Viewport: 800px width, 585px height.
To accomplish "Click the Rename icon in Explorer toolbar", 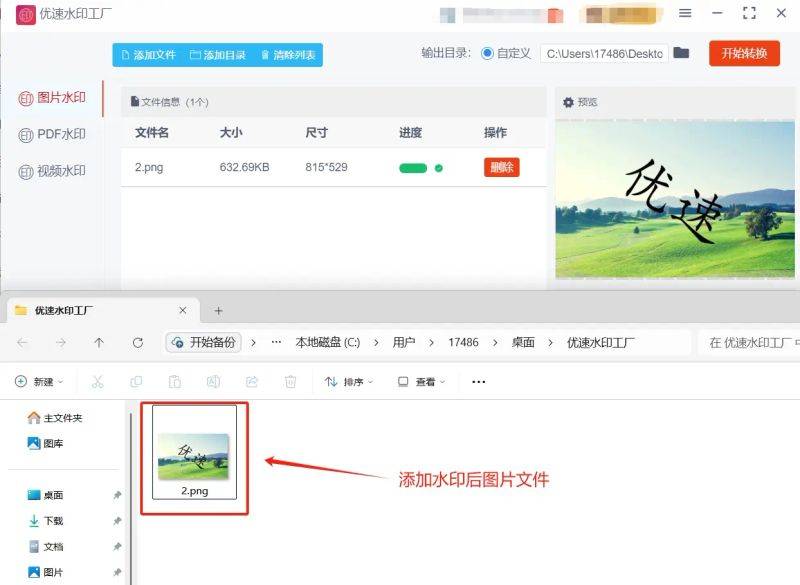I will pos(213,381).
